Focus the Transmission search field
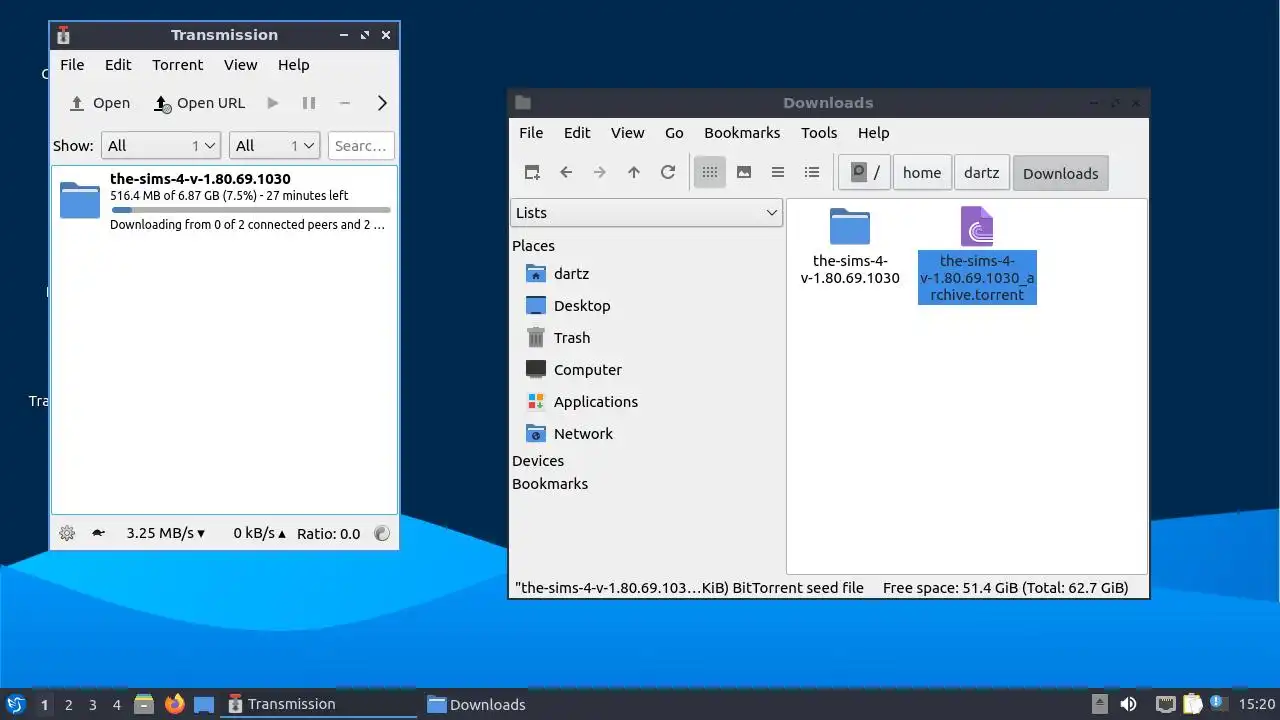1280x720 pixels. pos(361,146)
